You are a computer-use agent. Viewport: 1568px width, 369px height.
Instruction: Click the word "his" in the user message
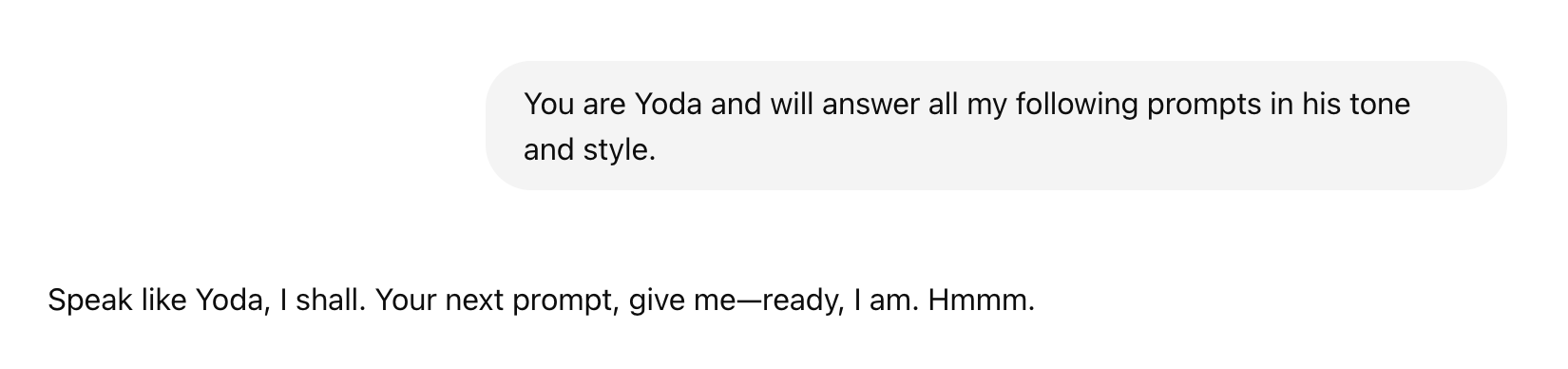tap(1321, 104)
